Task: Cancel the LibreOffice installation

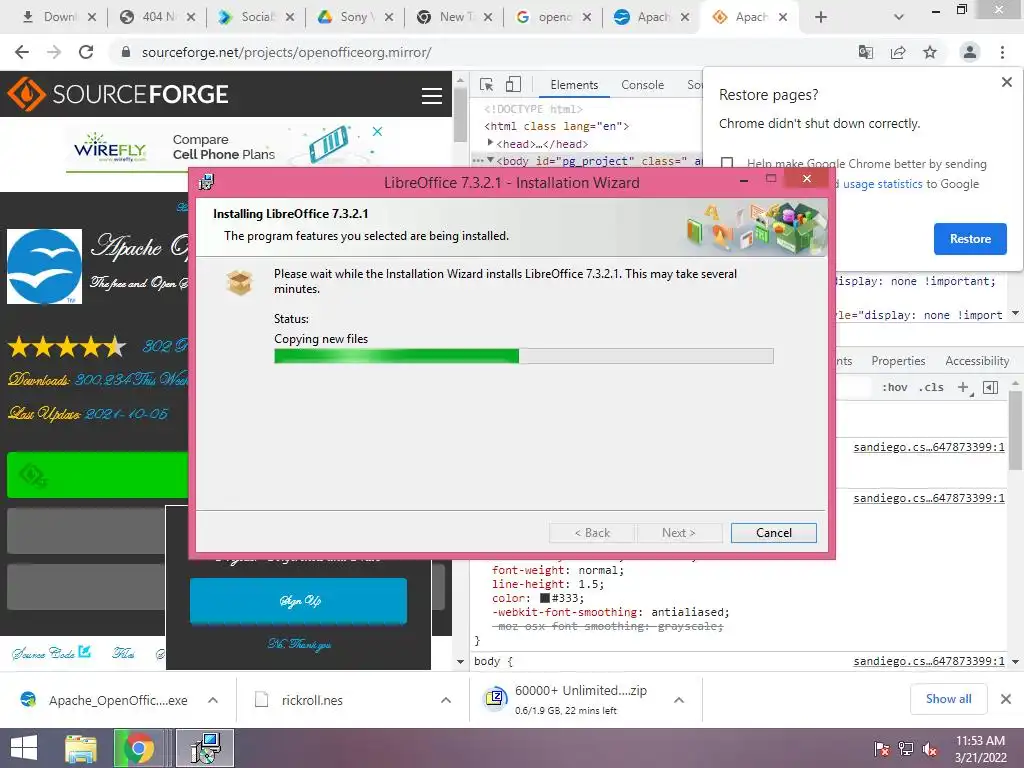Action: point(773,533)
